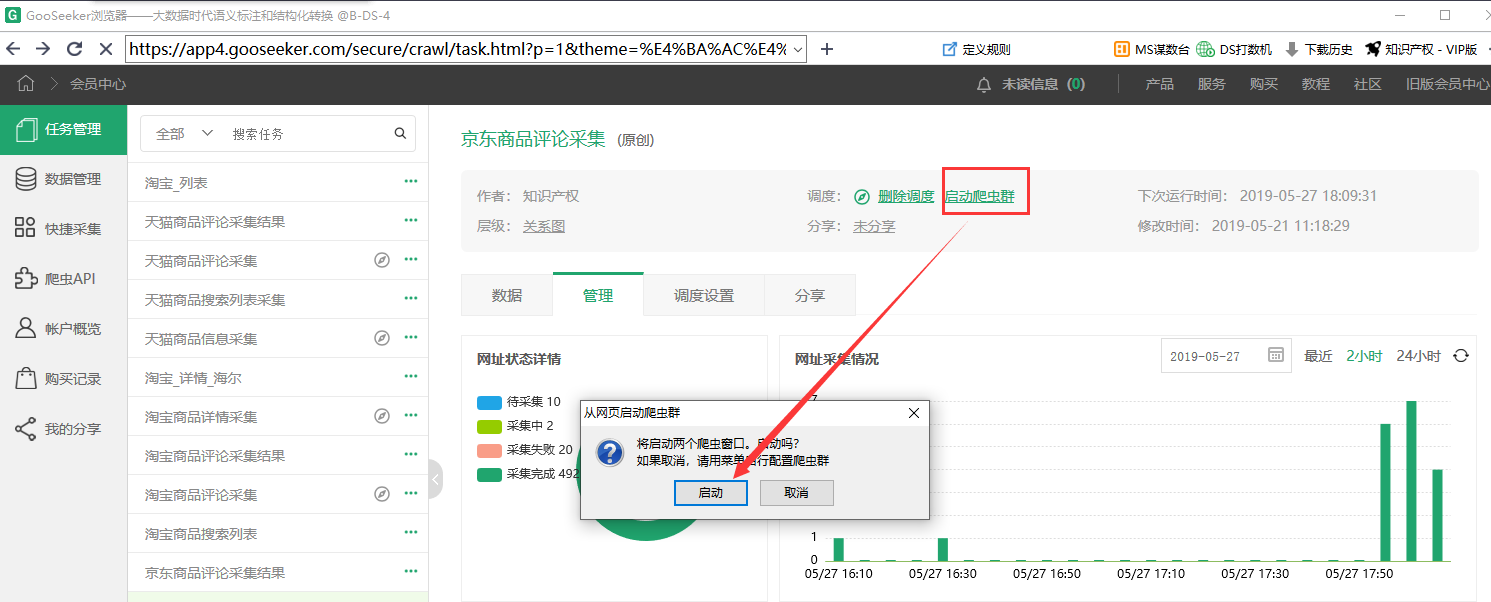Screen dimensions: 1491x602
Task: Switch to the 调度设置 tab
Action: click(704, 295)
